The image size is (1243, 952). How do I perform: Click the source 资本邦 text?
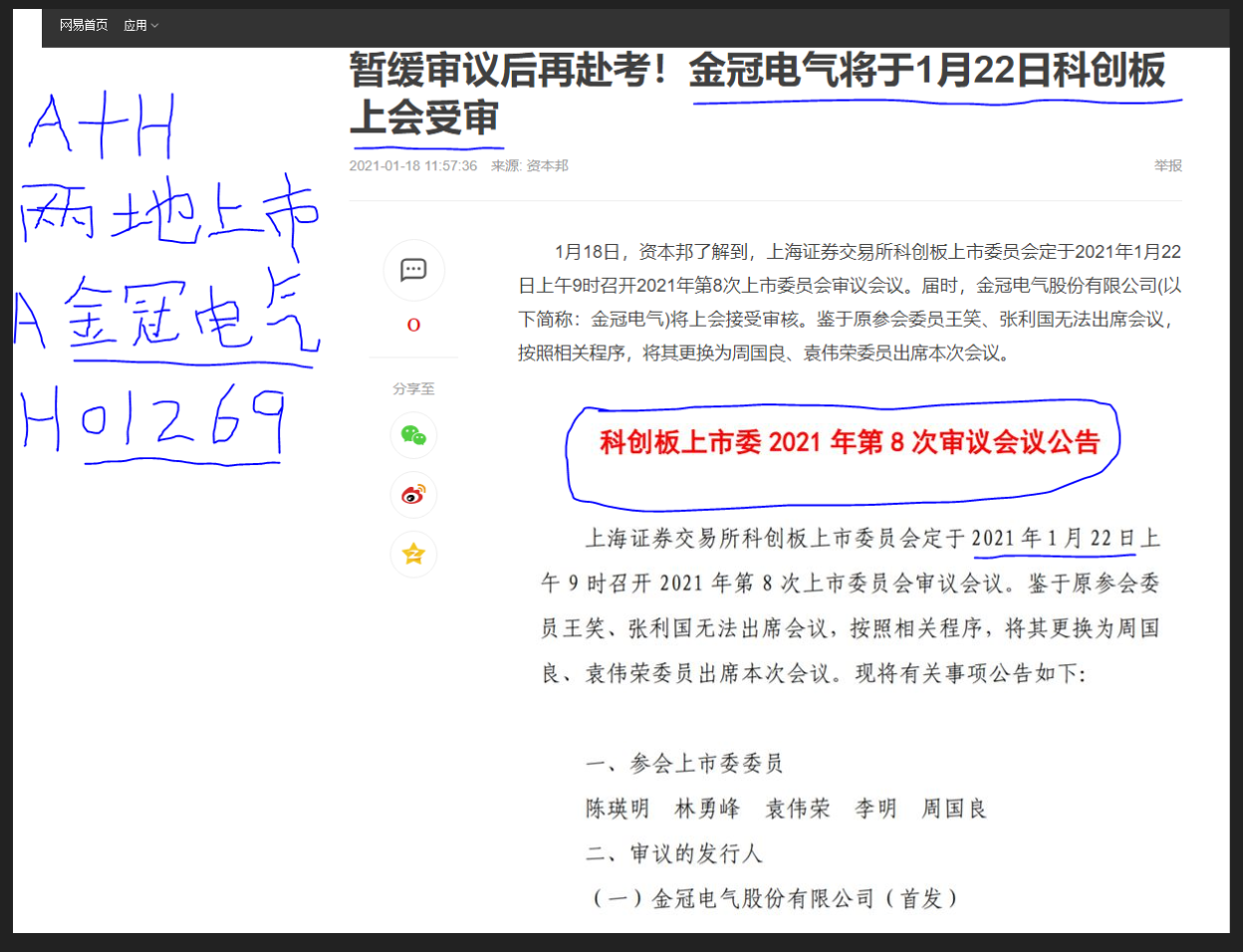(x=547, y=165)
